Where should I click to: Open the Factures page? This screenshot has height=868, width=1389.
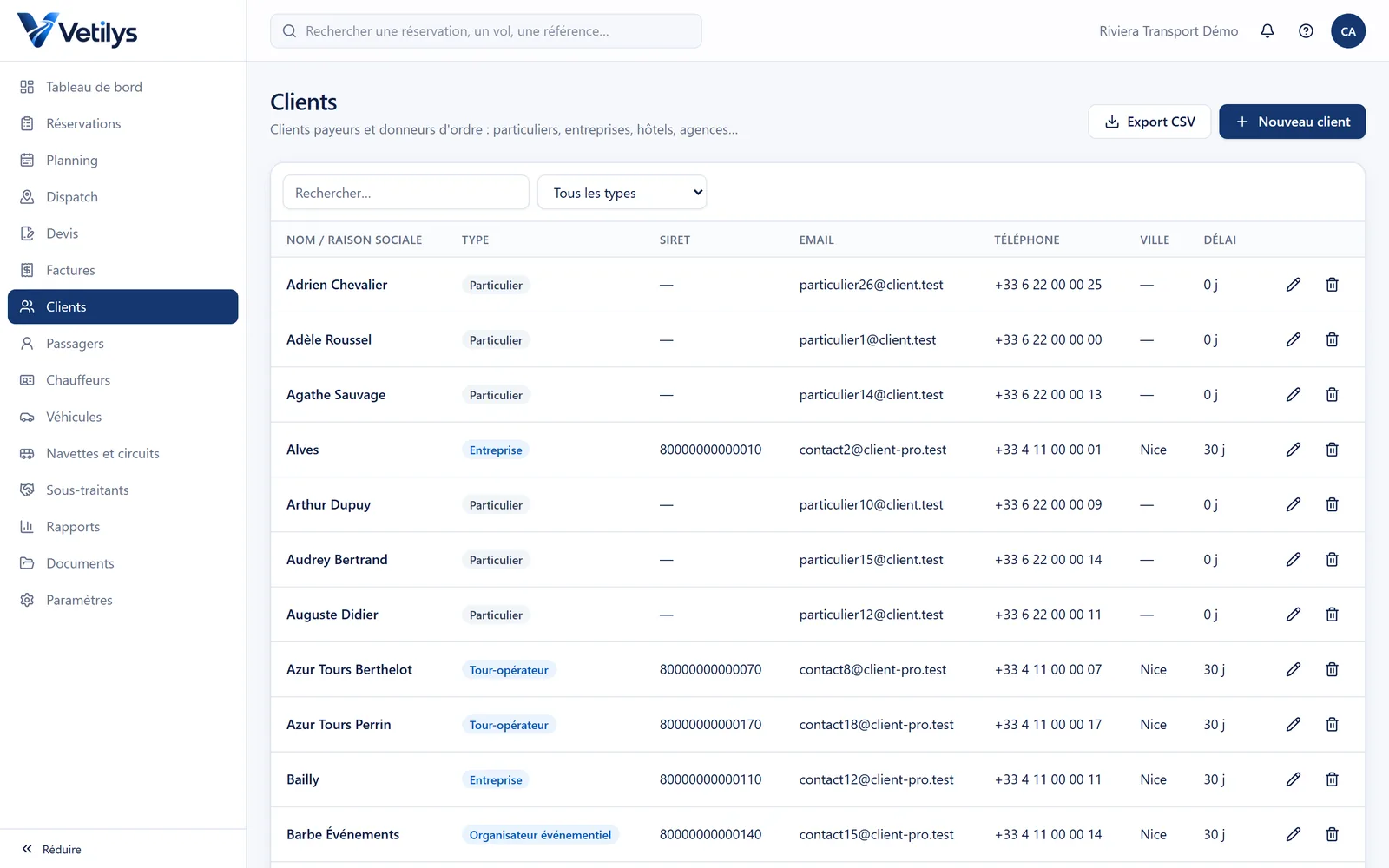[x=123, y=270]
